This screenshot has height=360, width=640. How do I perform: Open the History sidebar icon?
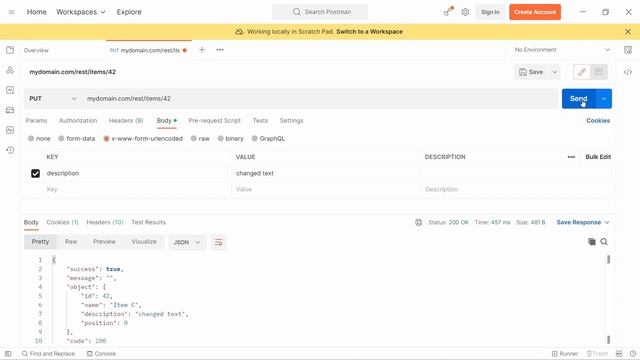[10, 150]
